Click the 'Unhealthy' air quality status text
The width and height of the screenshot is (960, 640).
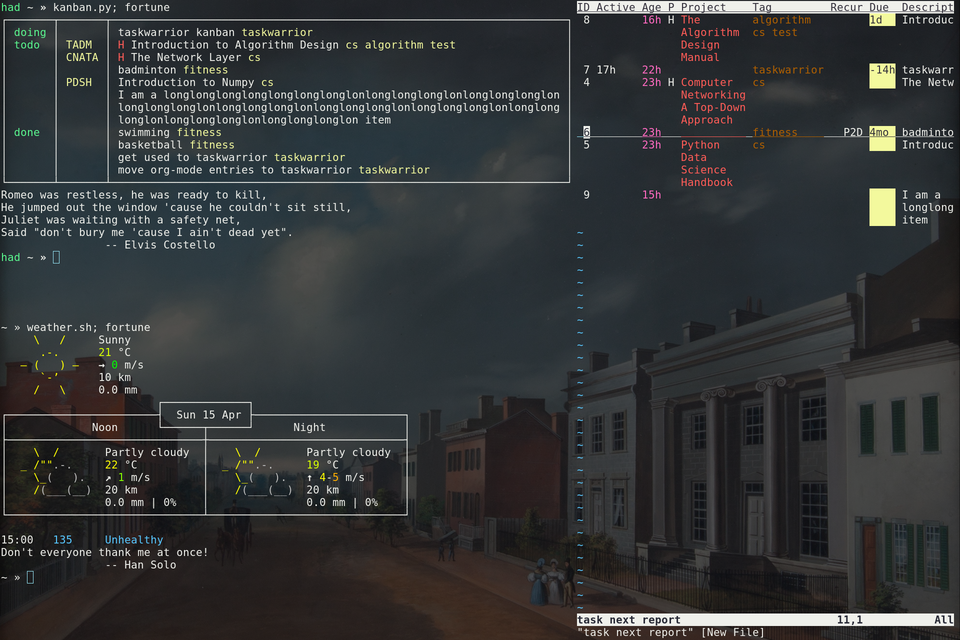coord(134,540)
